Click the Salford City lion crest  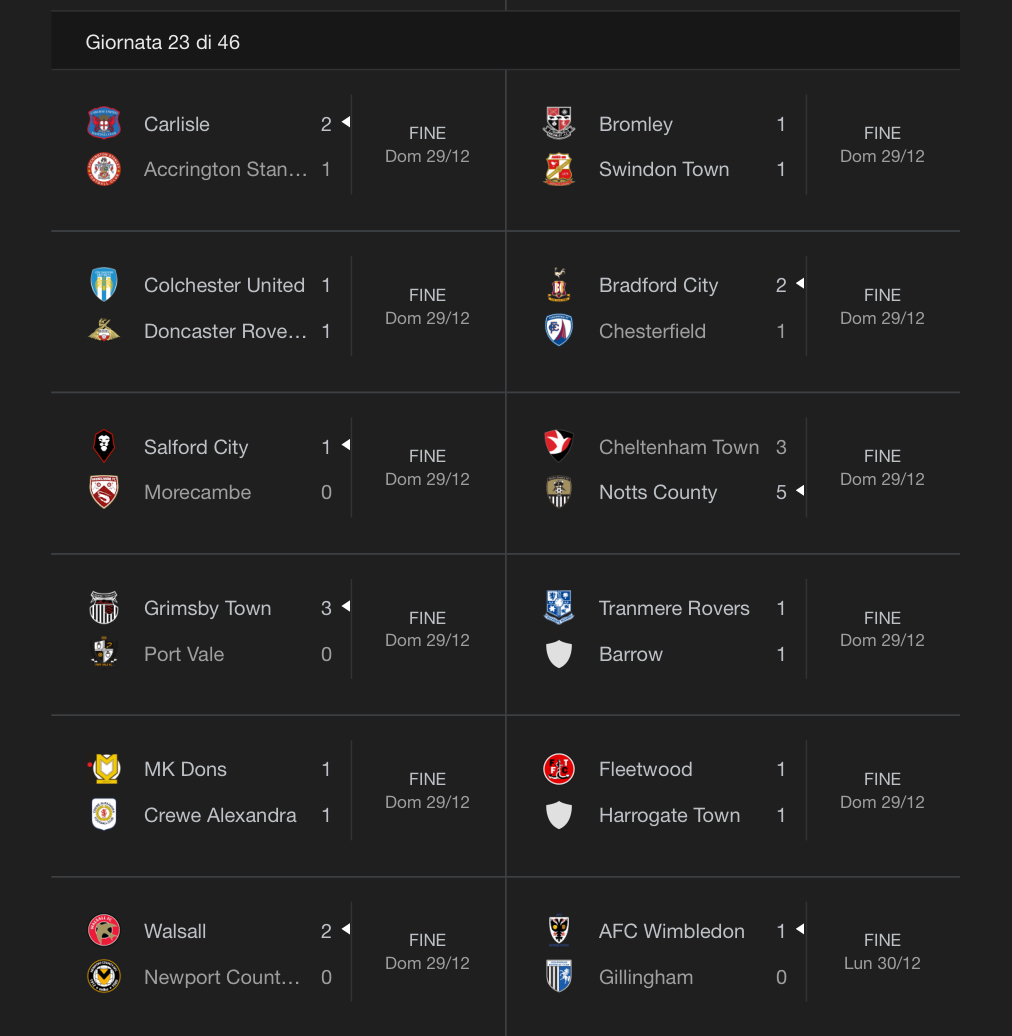[104, 446]
